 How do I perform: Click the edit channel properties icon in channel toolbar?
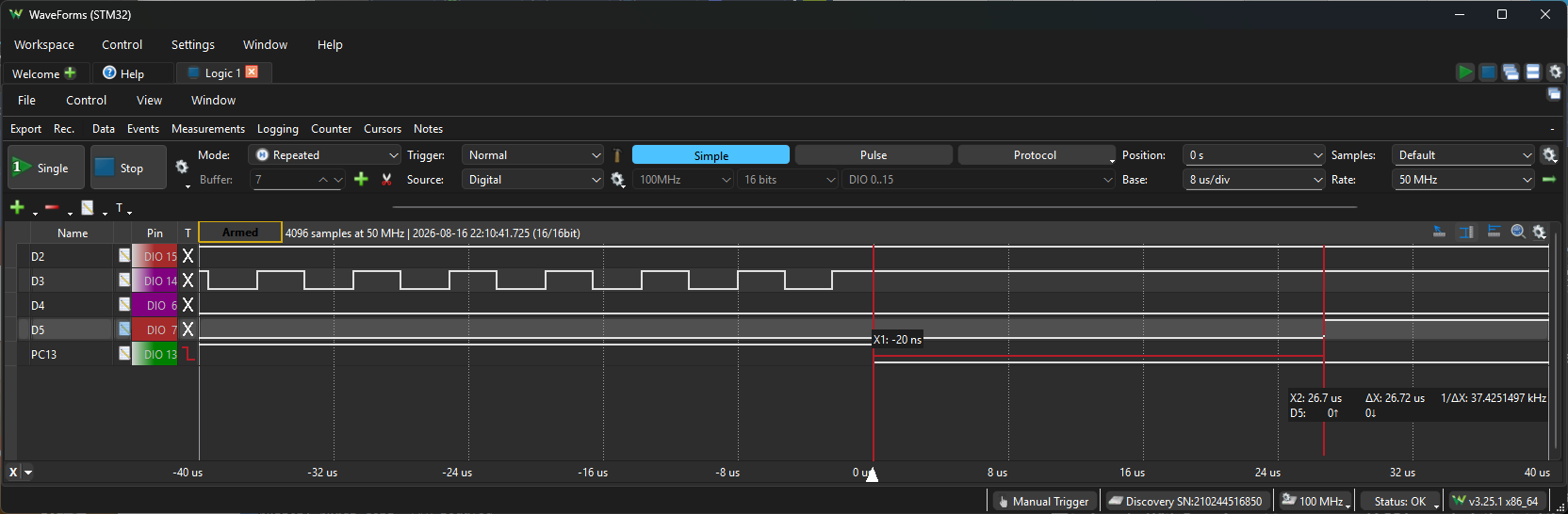point(88,207)
